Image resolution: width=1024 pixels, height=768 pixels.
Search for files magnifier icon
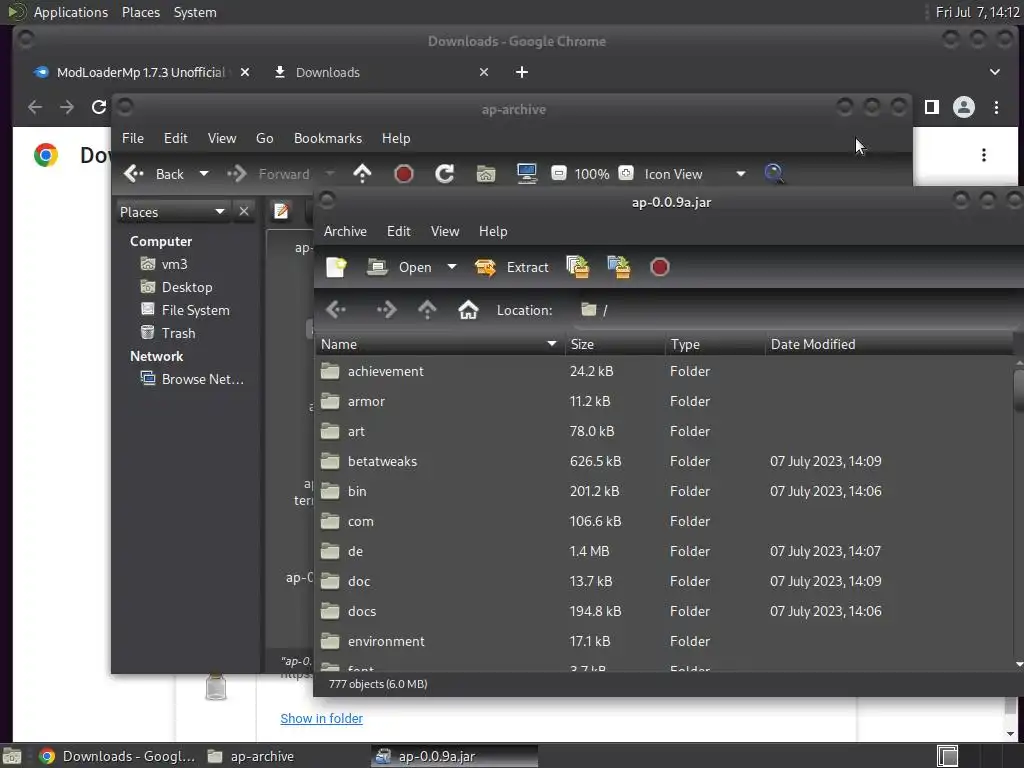pos(774,174)
